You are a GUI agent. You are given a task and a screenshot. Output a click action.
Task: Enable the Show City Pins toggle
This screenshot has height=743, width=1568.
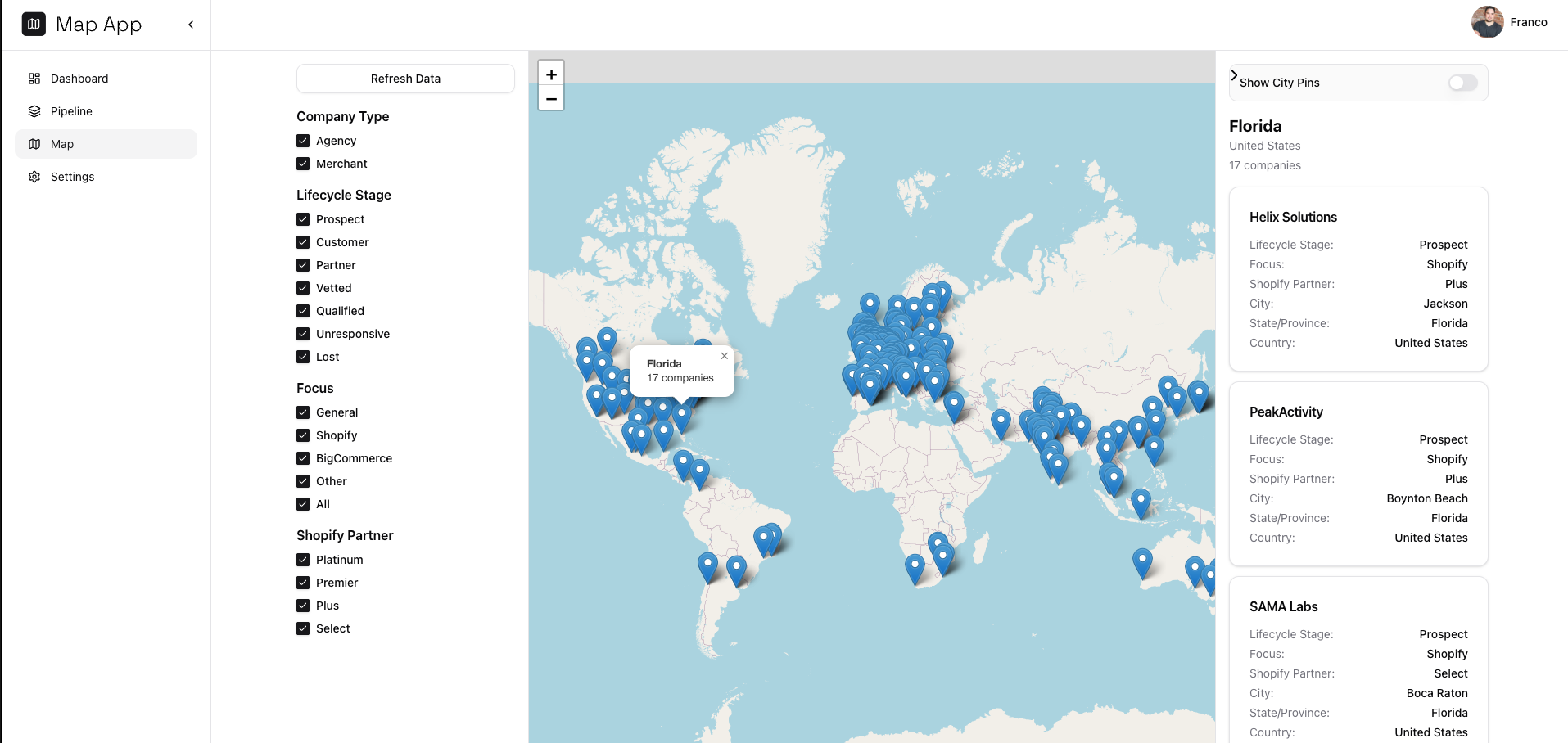(x=1462, y=83)
